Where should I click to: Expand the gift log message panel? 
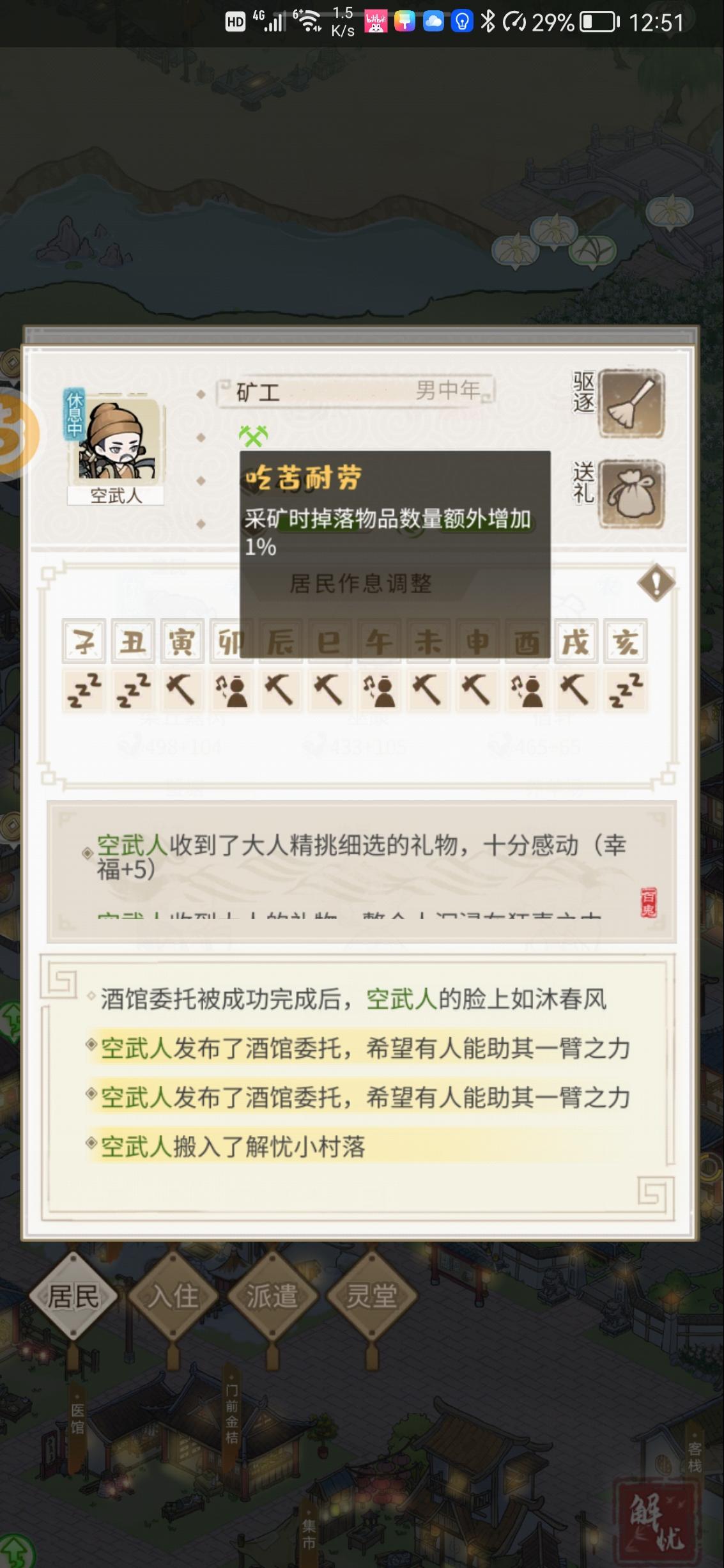[362, 872]
